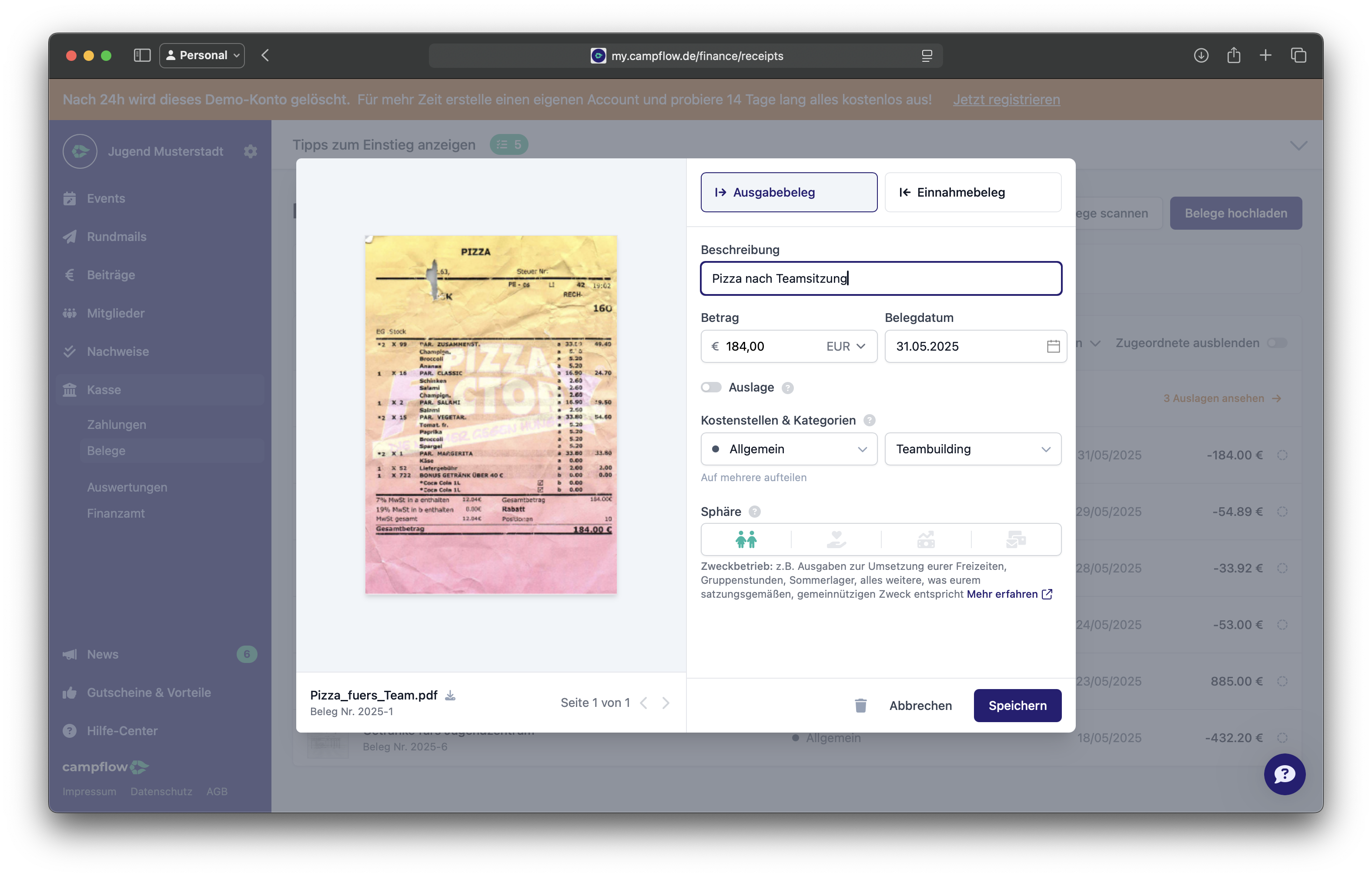1372x877 pixels.
Task: Cancel editing with Abbrechen
Action: pyautogui.click(x=920, y=706)
